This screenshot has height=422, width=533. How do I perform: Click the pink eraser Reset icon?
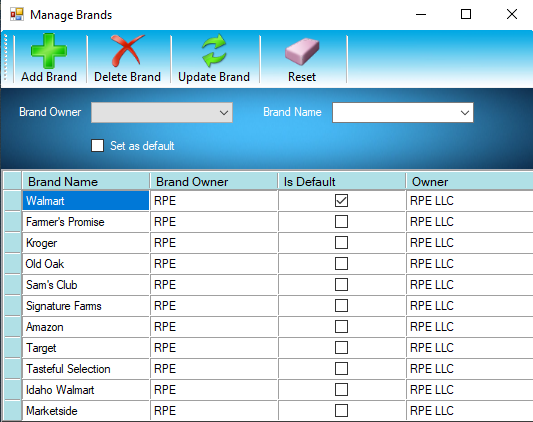(302, 51)
